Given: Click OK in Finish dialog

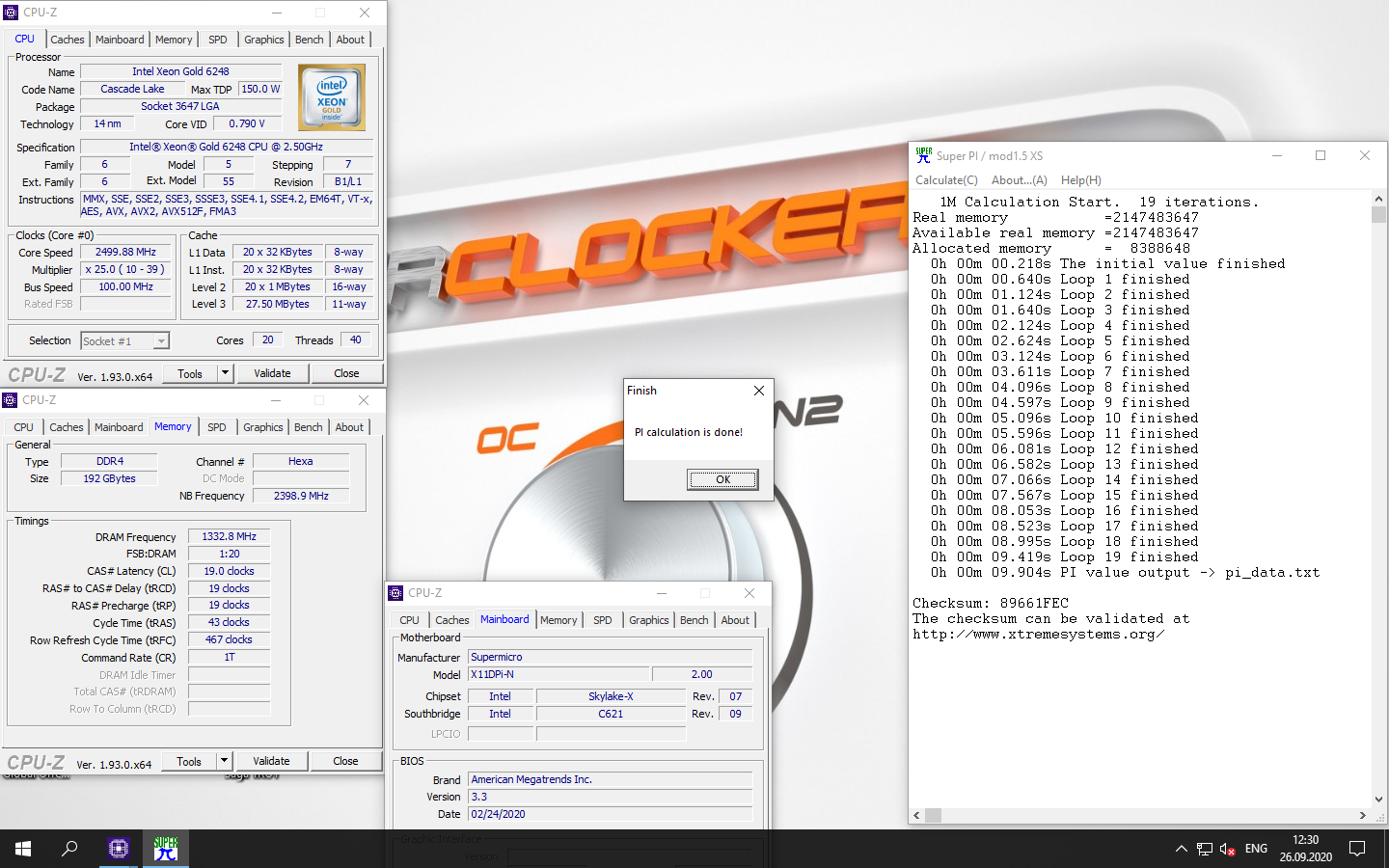Looking at the screenshot, I should pos(722,479).
